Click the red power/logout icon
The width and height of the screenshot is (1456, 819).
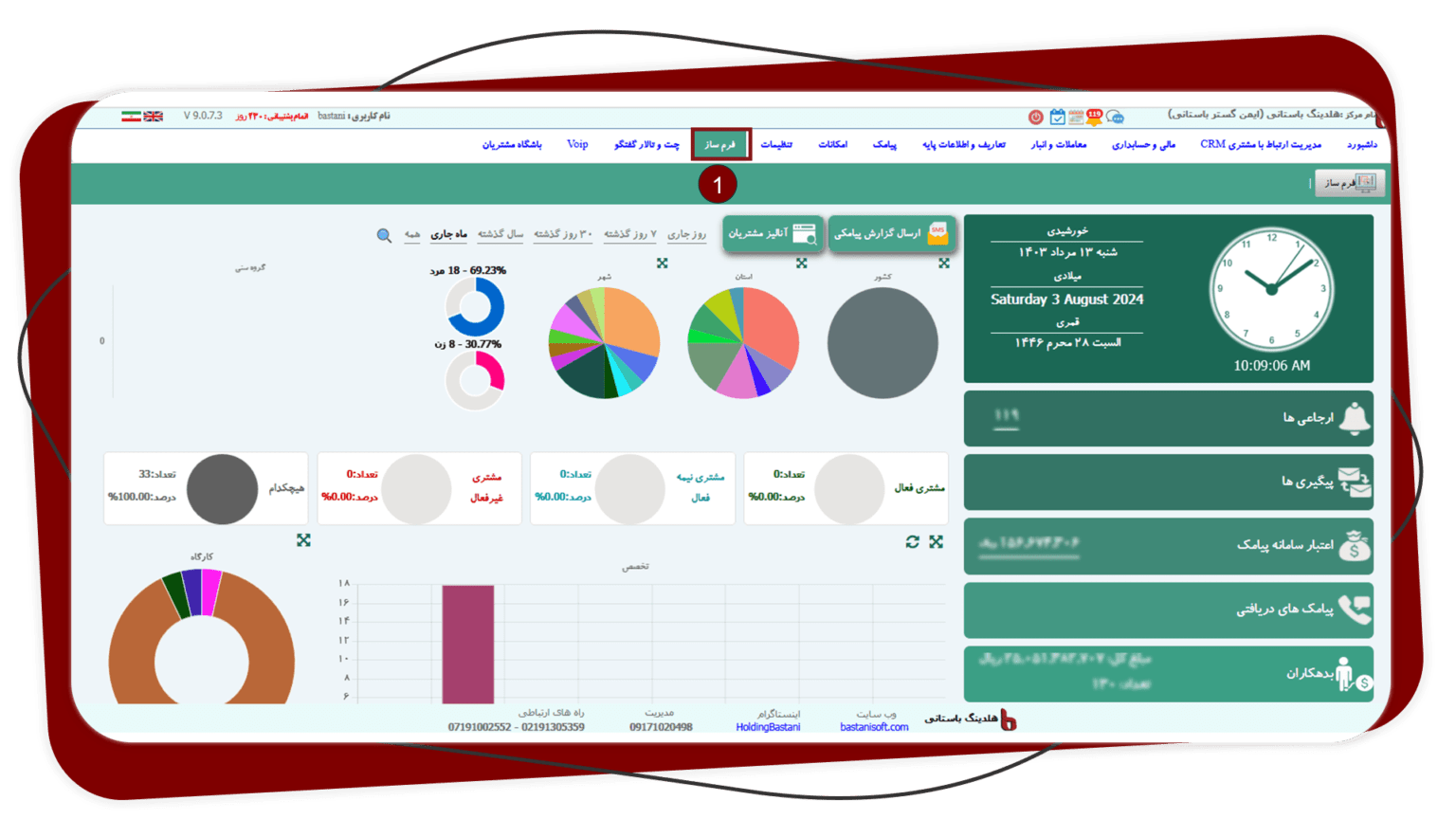click(1035, 117)
